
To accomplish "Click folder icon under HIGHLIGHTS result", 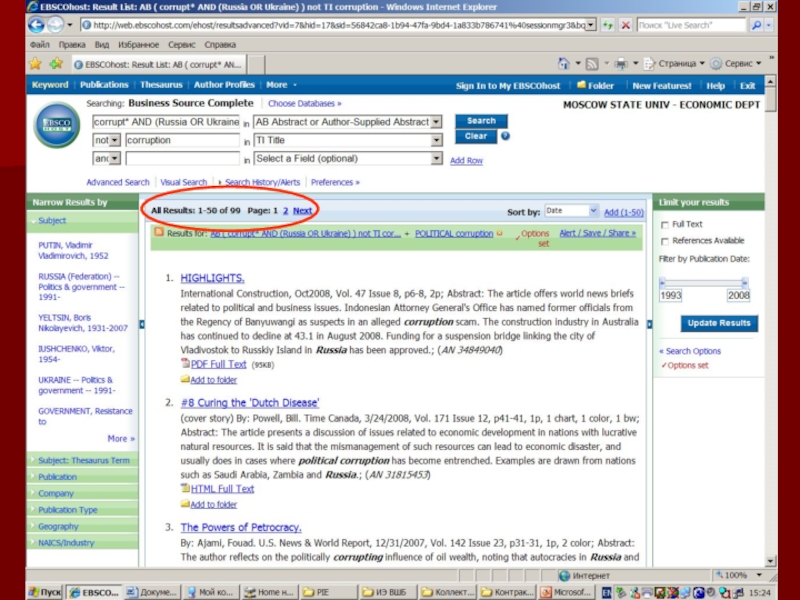I will coord(185,379).
